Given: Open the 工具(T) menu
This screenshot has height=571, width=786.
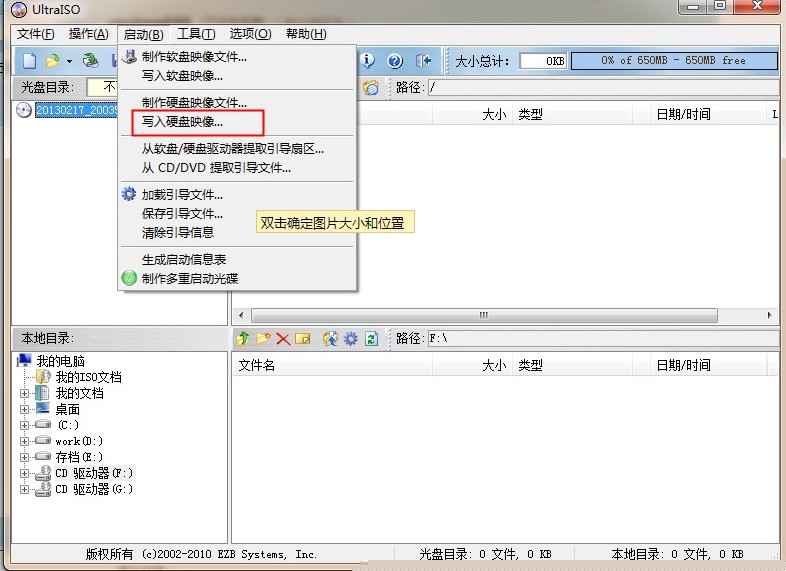Looking at the screenshot, I should coord(196,34).
